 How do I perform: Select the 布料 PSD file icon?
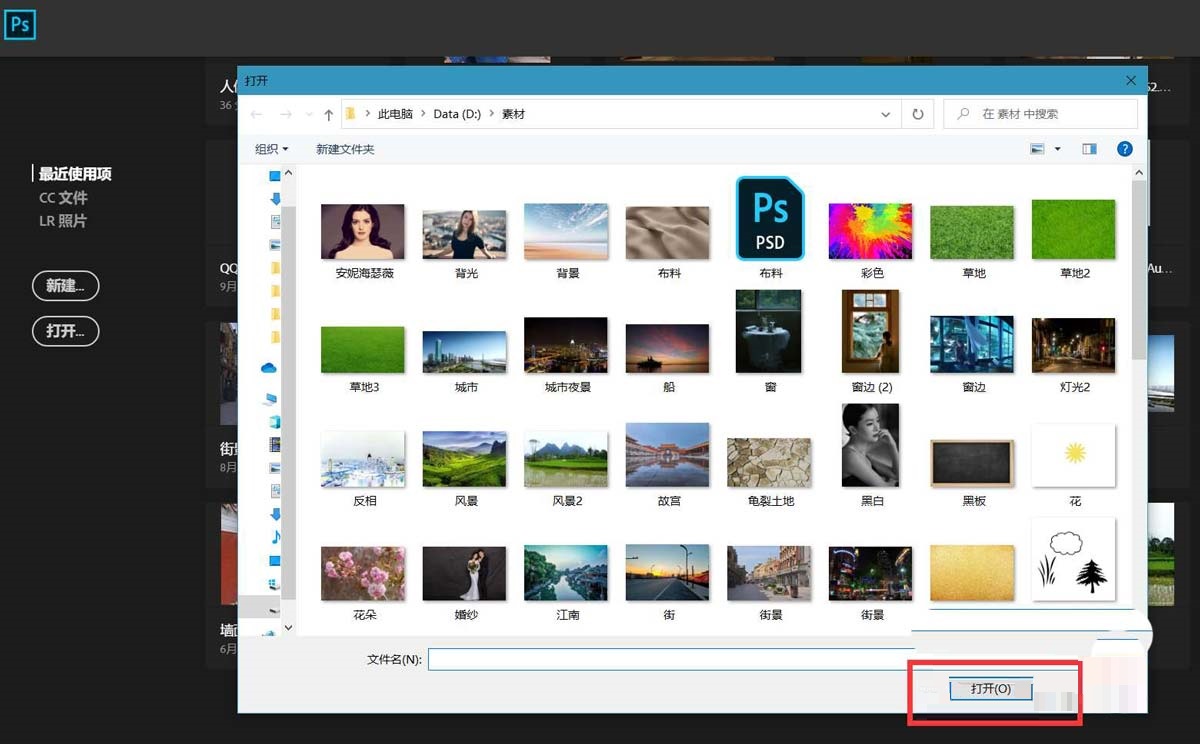tap(770, 219)
